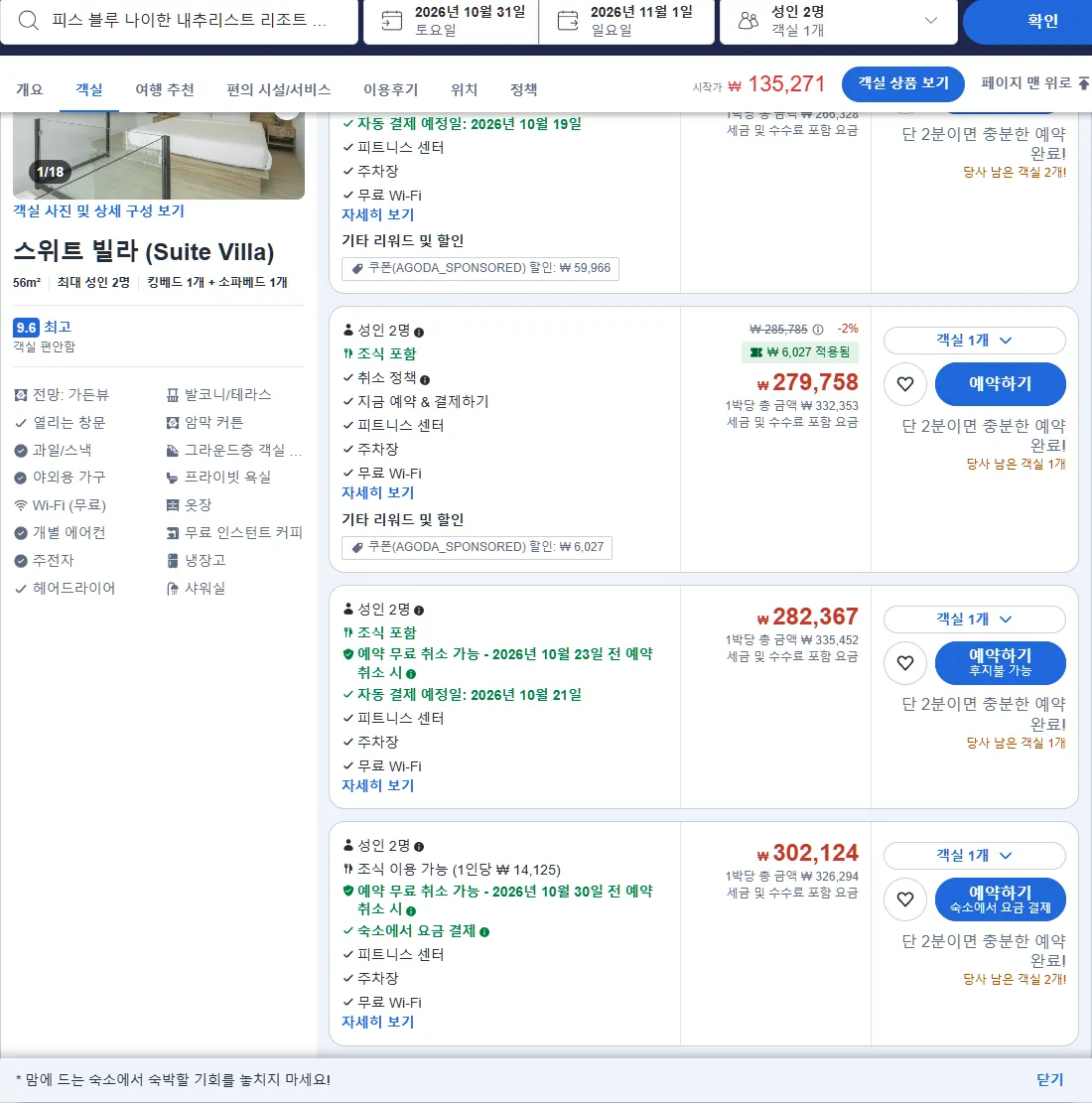This screenshot has width=1092, height=1103.
Task: Click the guests people icon
Action: 749,21
